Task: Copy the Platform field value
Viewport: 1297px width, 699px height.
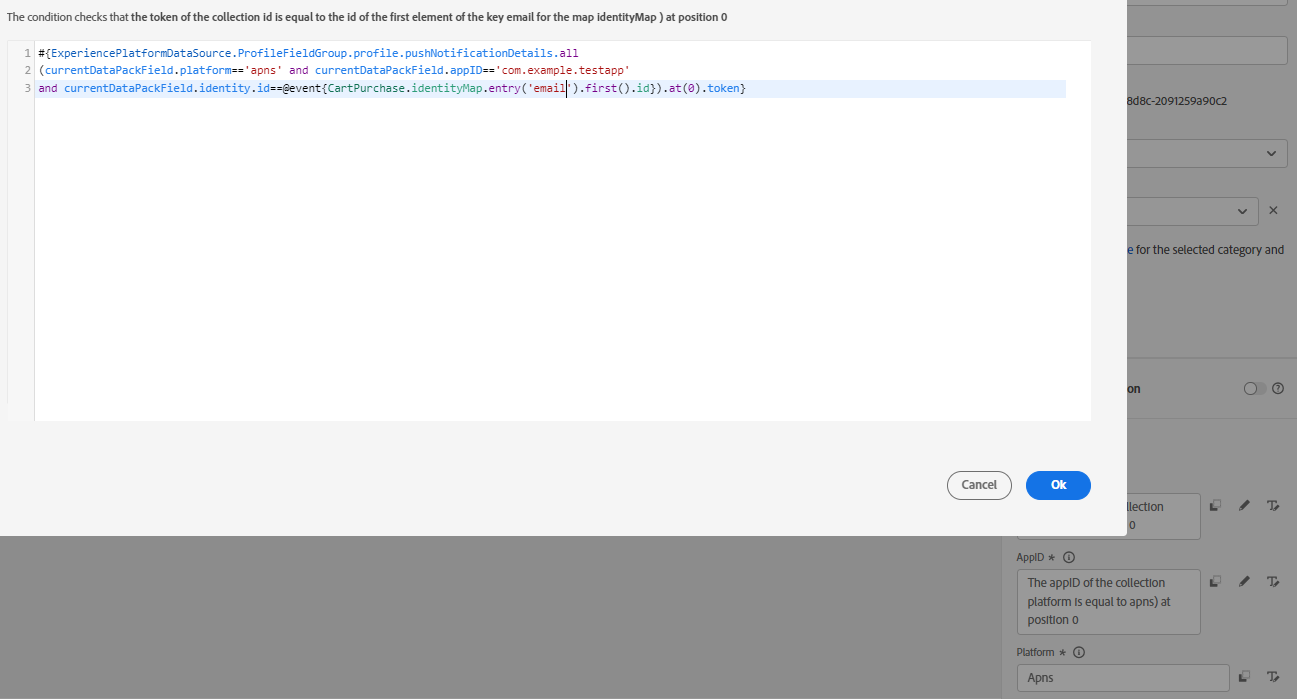Action: pos(1244,676)
